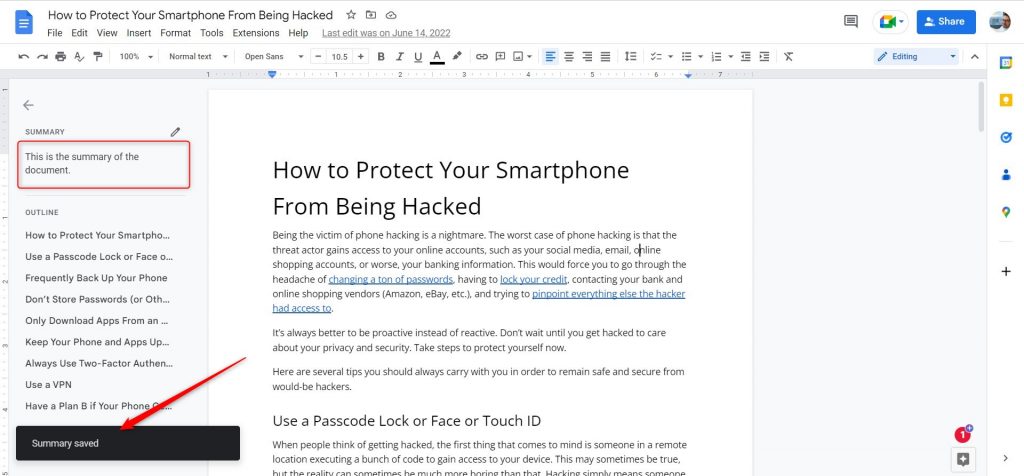Run spell check from the toolbar
The height and width of the screenshot is (476, 1024).
pyautogui.click(x=79, y=57)
